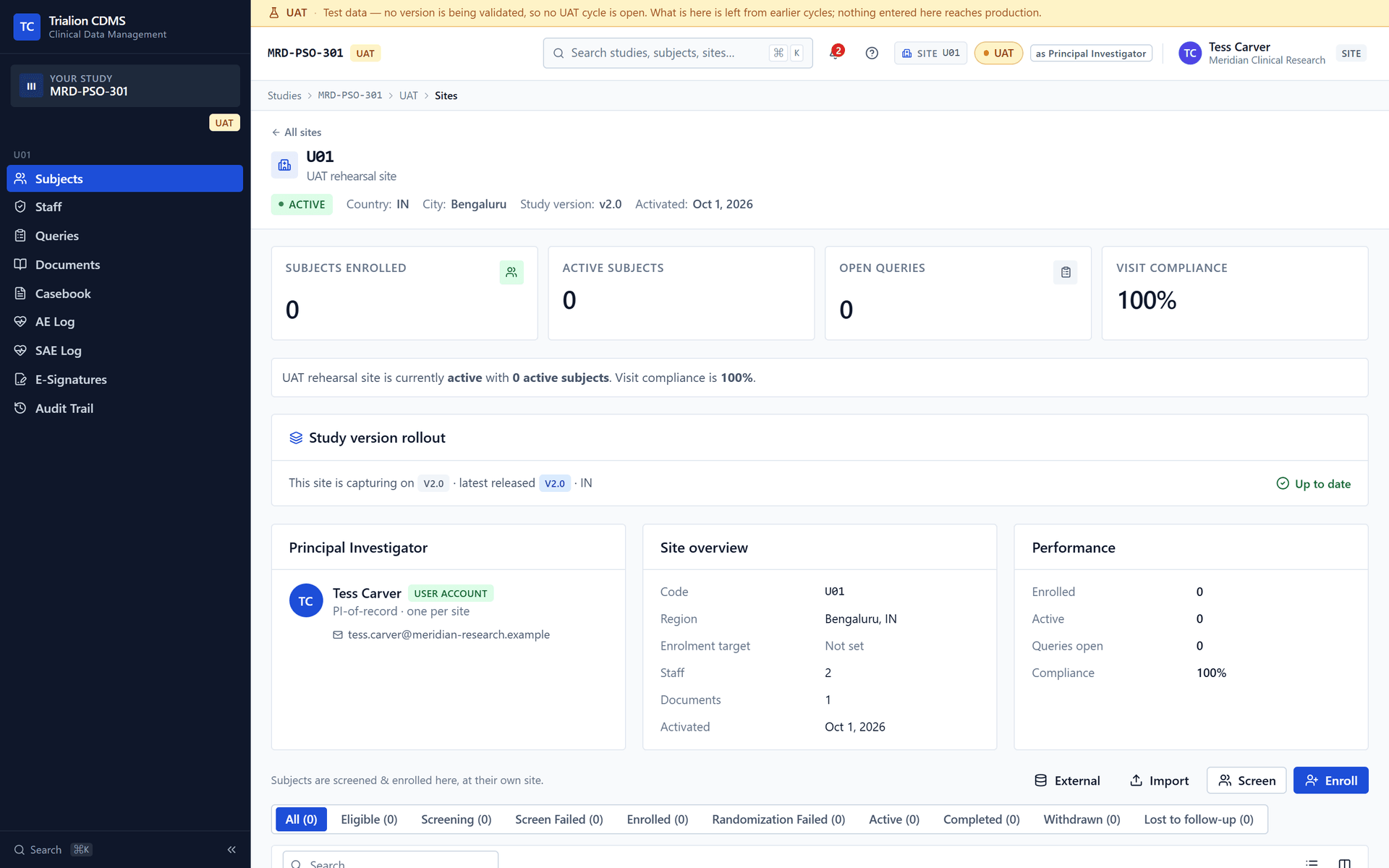Select the Withdrawn (0) tab
This screenshot has height=868, width=1389.
[1082, 820]
